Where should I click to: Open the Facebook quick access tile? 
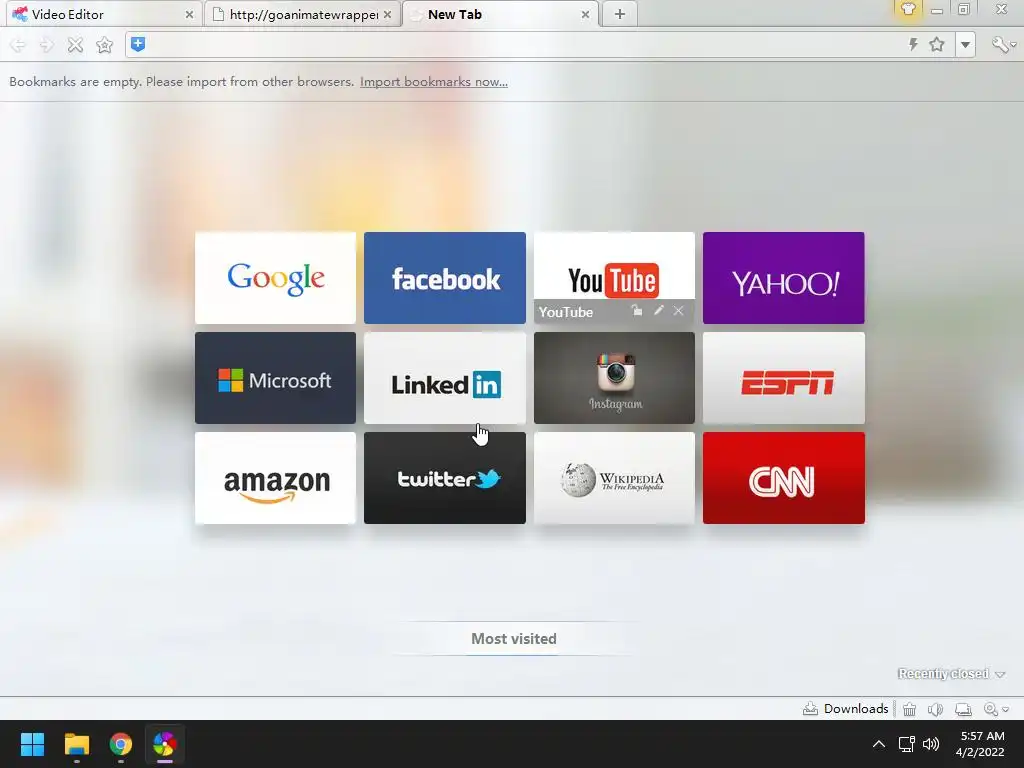click(445, 278)
